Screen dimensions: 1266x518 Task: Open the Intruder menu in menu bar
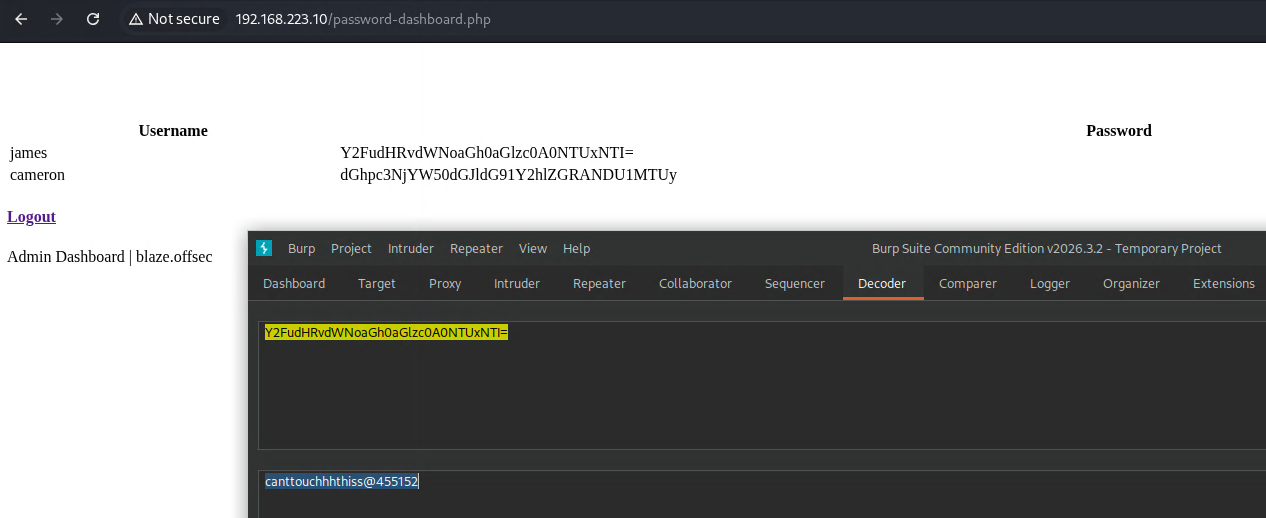[411, 248]
